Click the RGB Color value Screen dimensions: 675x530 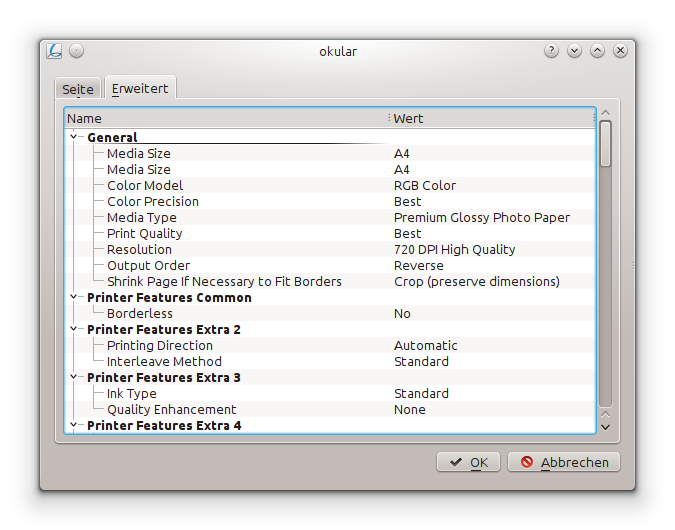pos(425,186)
